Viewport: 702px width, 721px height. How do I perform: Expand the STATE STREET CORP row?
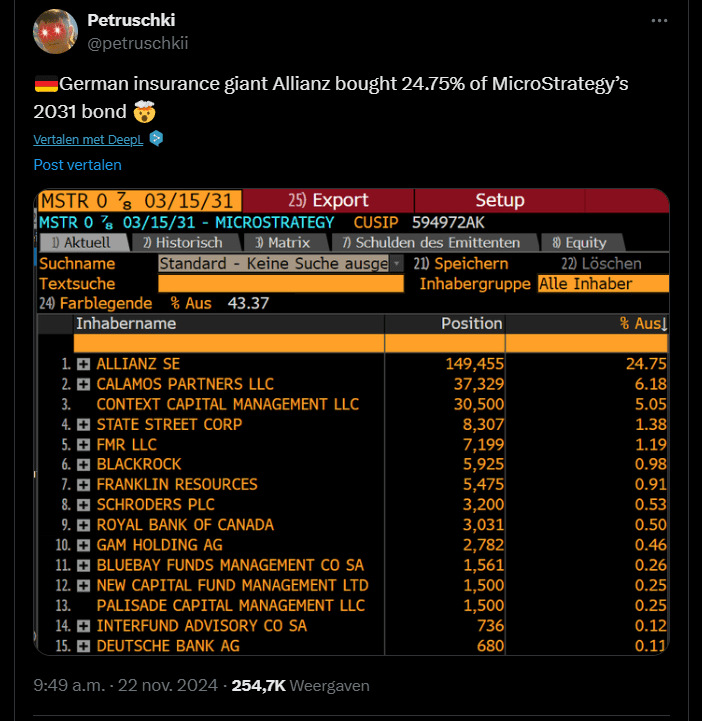pyautogui.click(x=83, y=424)
